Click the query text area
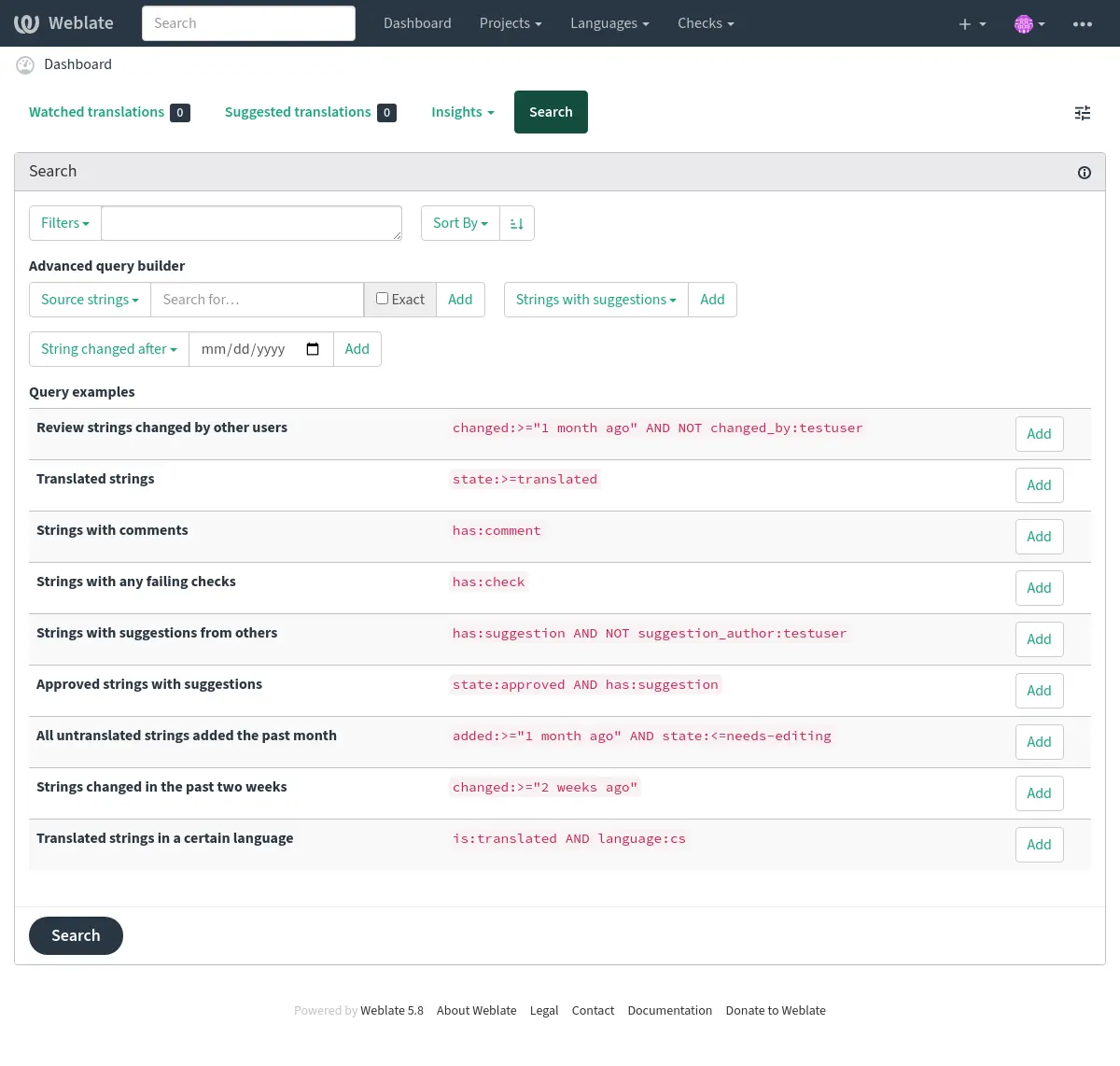This screenshot has width=1120, height=1066. point(251,223)
